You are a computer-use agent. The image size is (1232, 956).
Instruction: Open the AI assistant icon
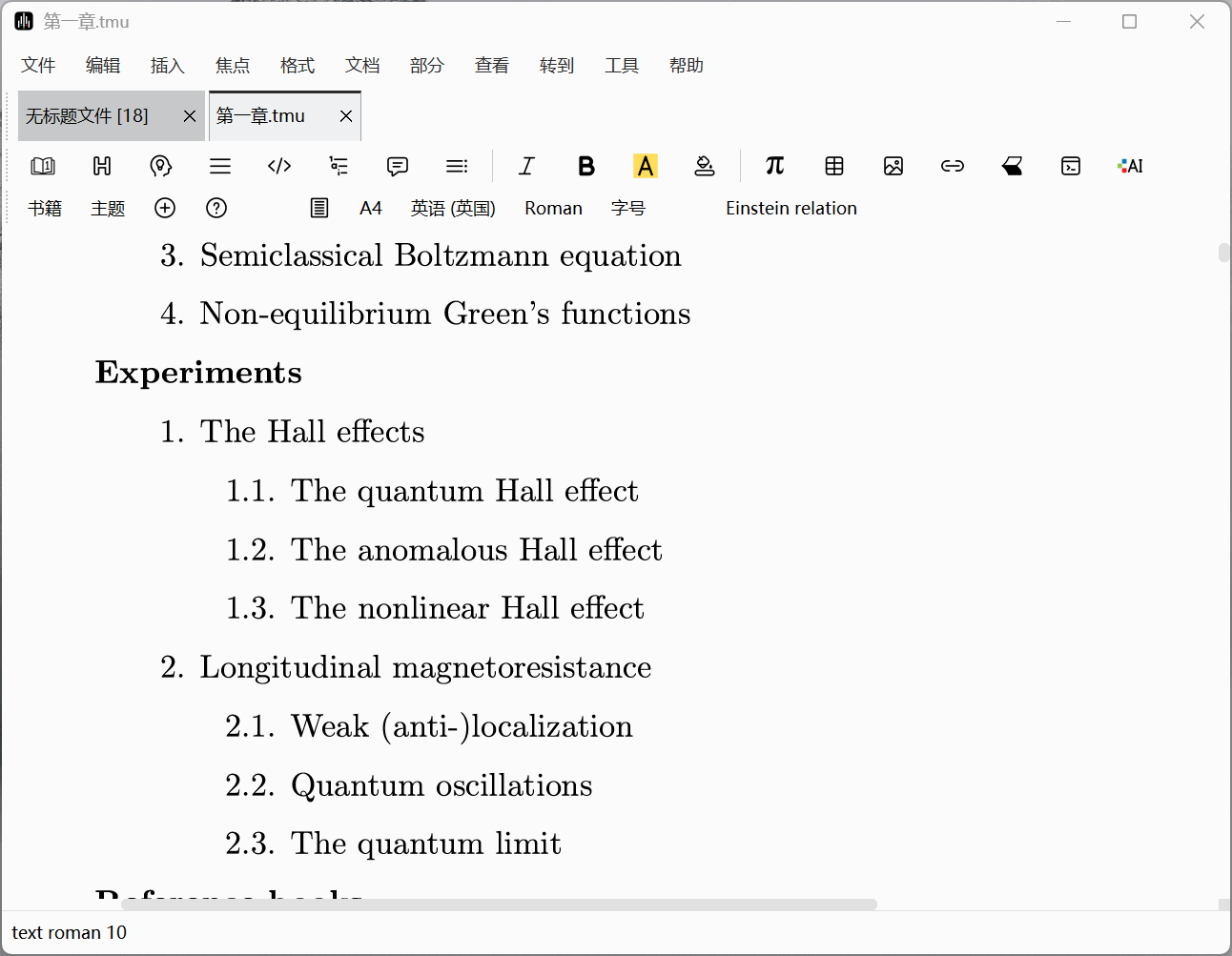[x=1130, y=166]
